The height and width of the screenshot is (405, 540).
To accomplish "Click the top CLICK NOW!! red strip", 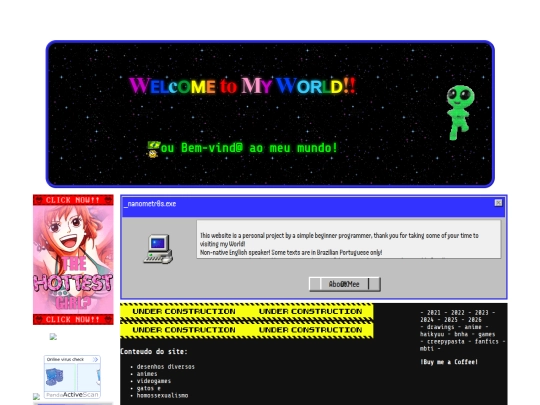I will 73,200.
